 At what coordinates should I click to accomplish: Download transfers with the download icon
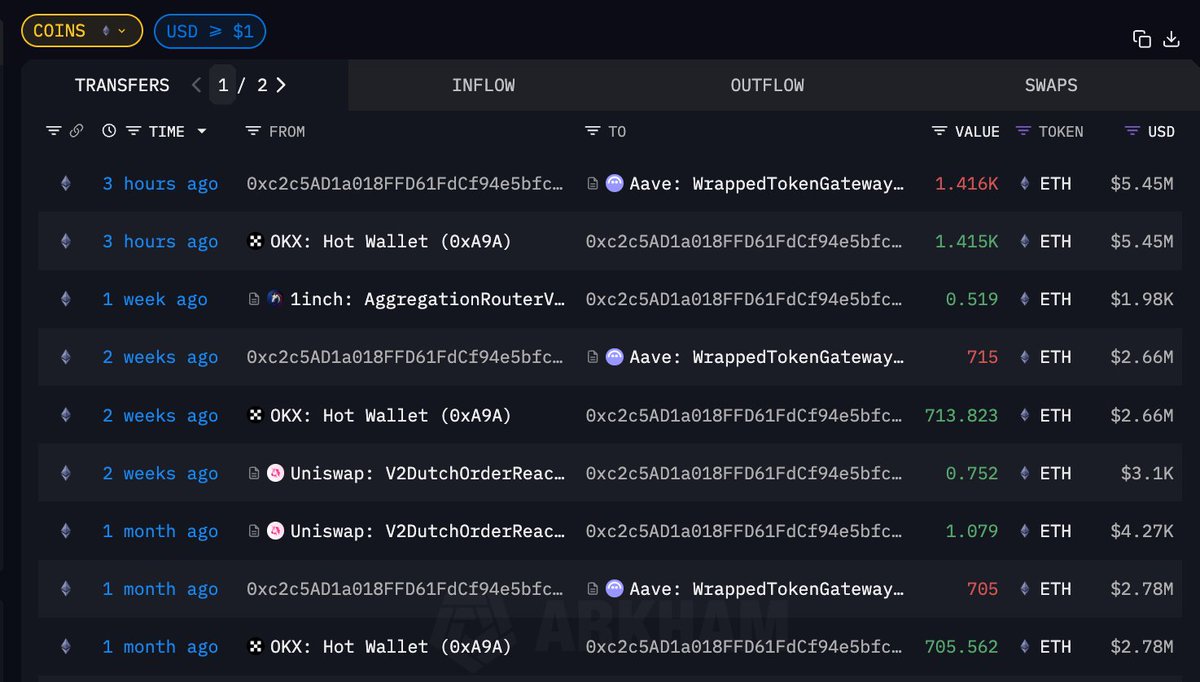[x=1171, y=39]
